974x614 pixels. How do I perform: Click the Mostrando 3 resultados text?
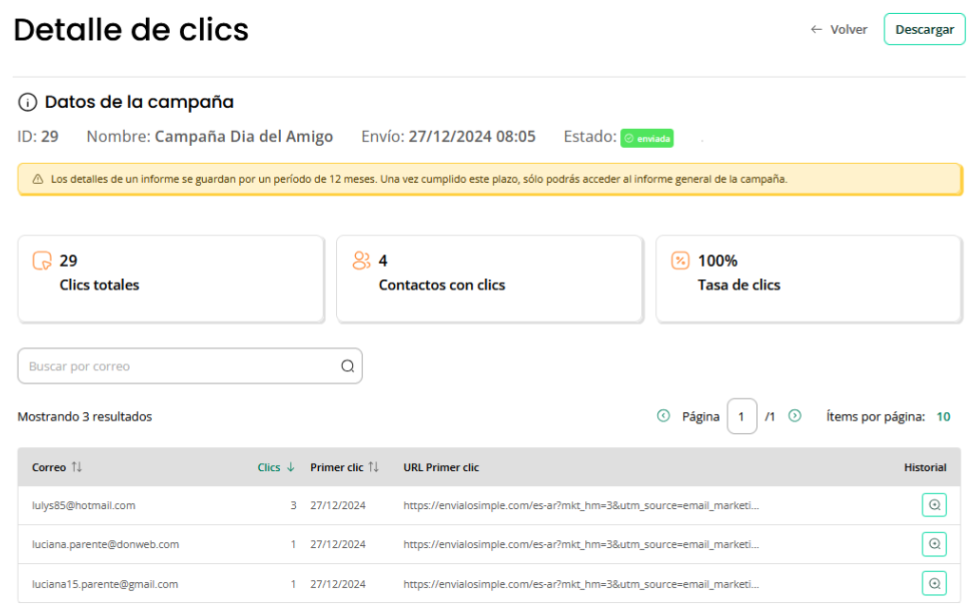(84, 416)
